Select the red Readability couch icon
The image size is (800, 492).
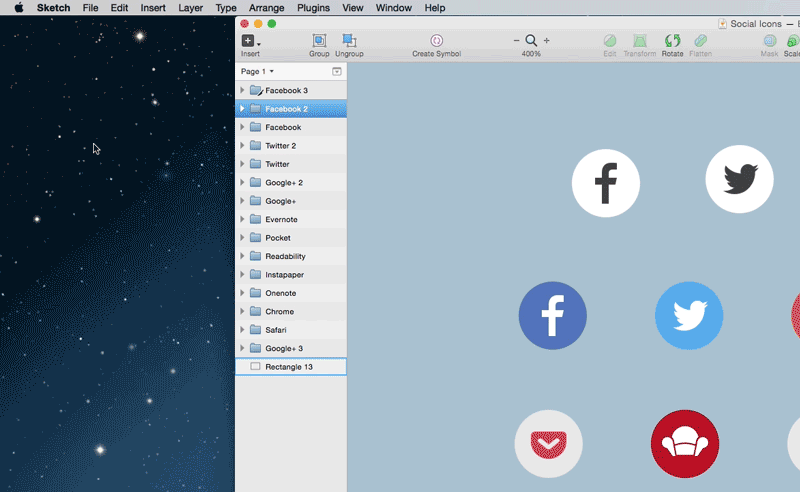point(685,444)
